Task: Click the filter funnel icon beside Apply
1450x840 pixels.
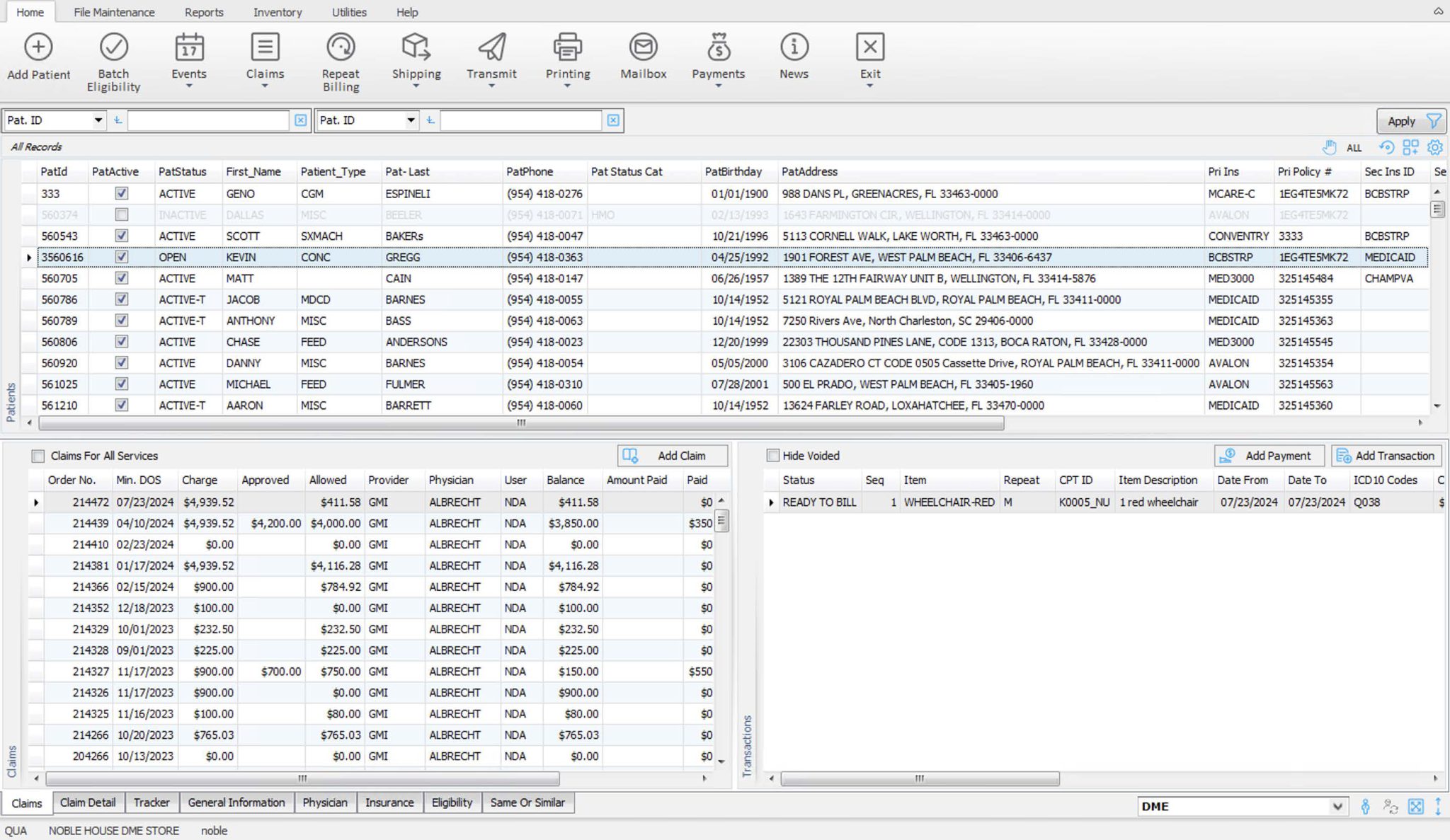Action: (1435, 120)
